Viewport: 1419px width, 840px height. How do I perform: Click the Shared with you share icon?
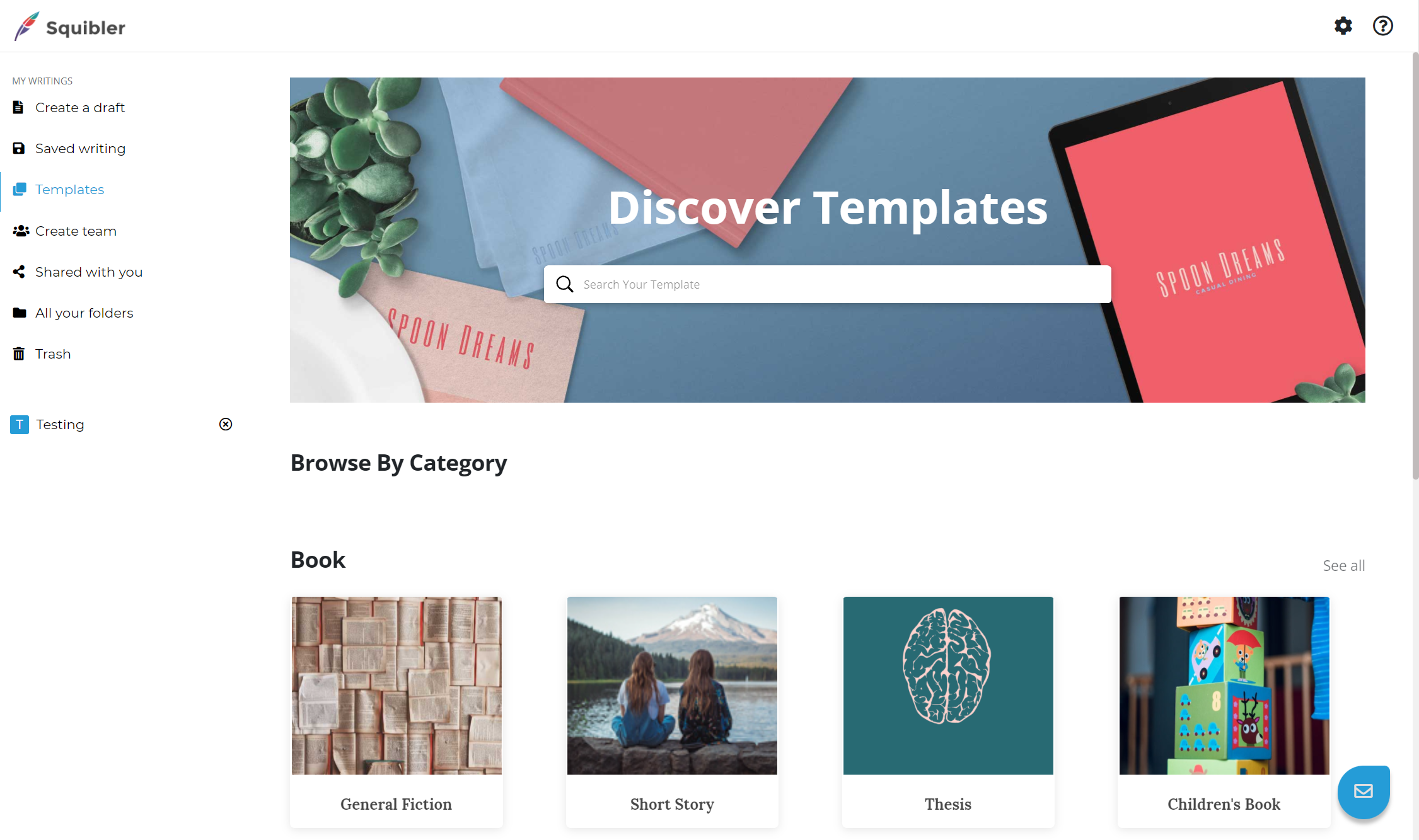19,272
